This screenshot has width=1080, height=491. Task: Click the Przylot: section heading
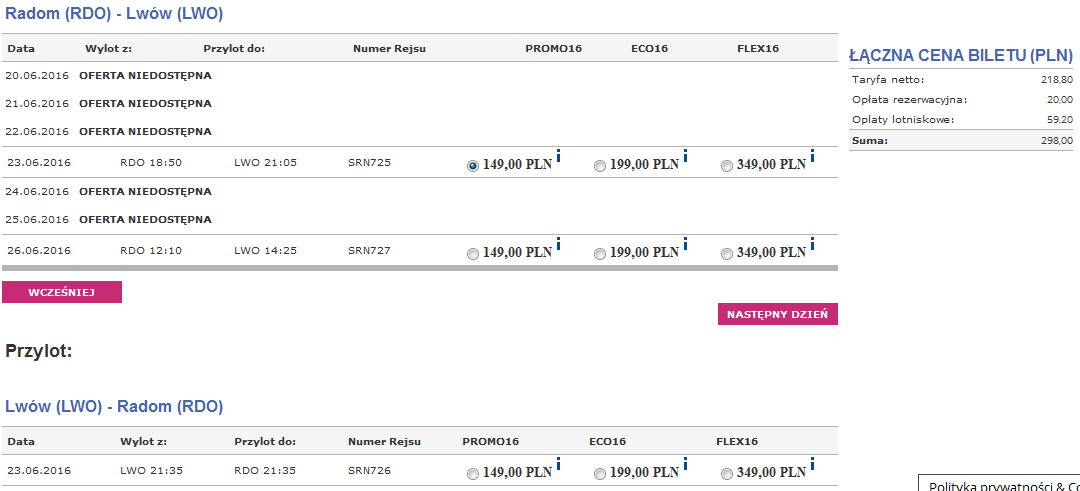coord(39,351)
